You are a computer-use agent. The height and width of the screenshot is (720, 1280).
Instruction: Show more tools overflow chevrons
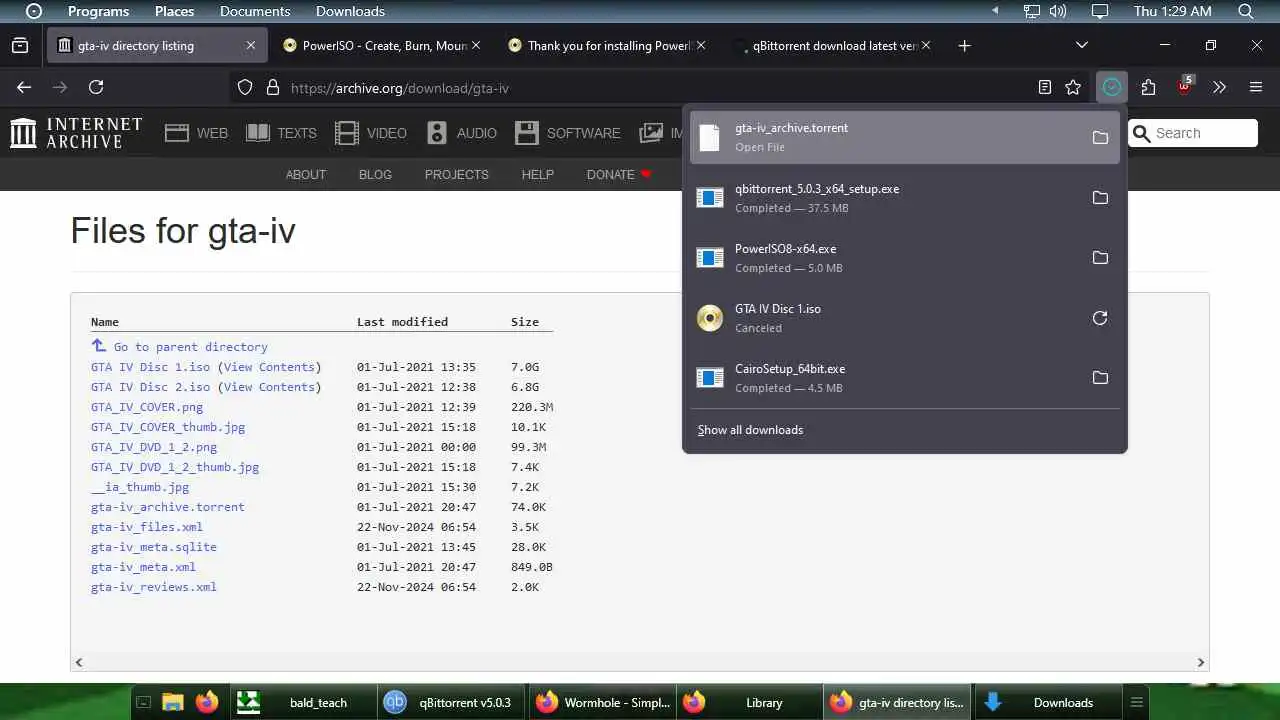[1219, 88]
